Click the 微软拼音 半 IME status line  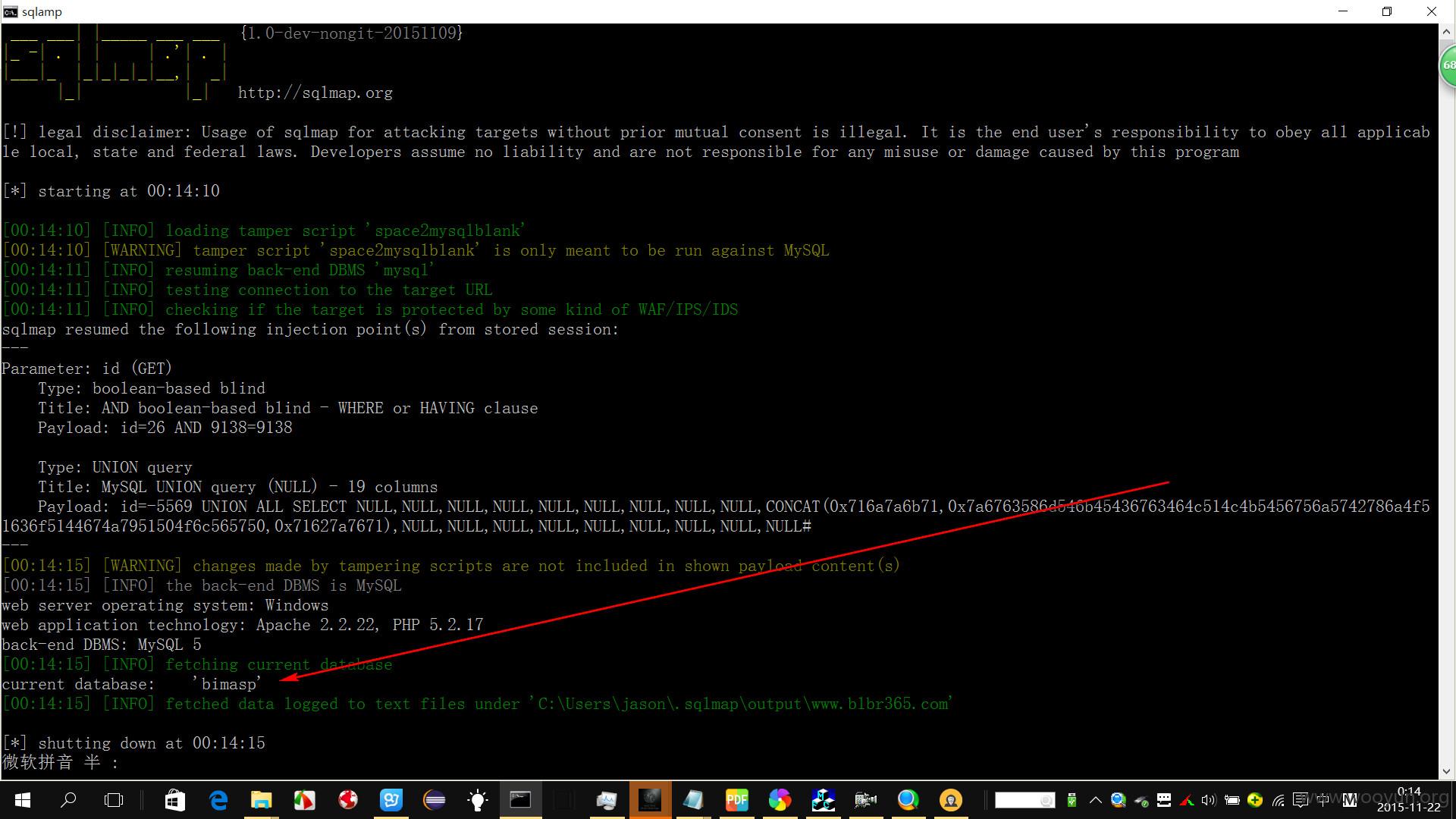pyautogui.click(x=61, y=762)
